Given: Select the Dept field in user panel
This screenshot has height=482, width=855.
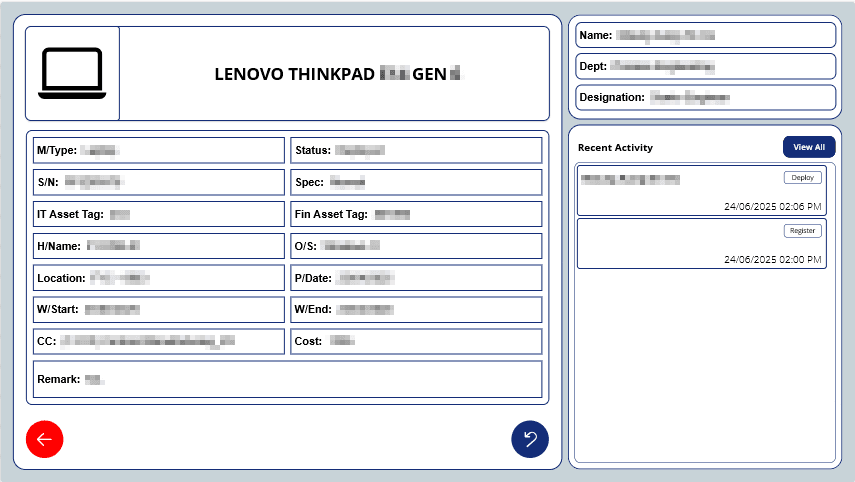Looking at the screenshot, I should coord(705,67).
